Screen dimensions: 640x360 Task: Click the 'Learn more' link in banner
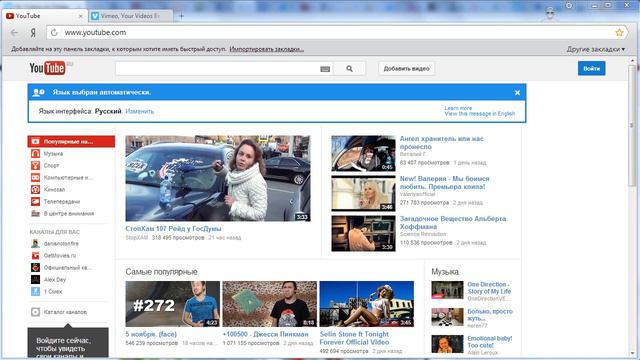pyautogui.click(x=458, y=108)
